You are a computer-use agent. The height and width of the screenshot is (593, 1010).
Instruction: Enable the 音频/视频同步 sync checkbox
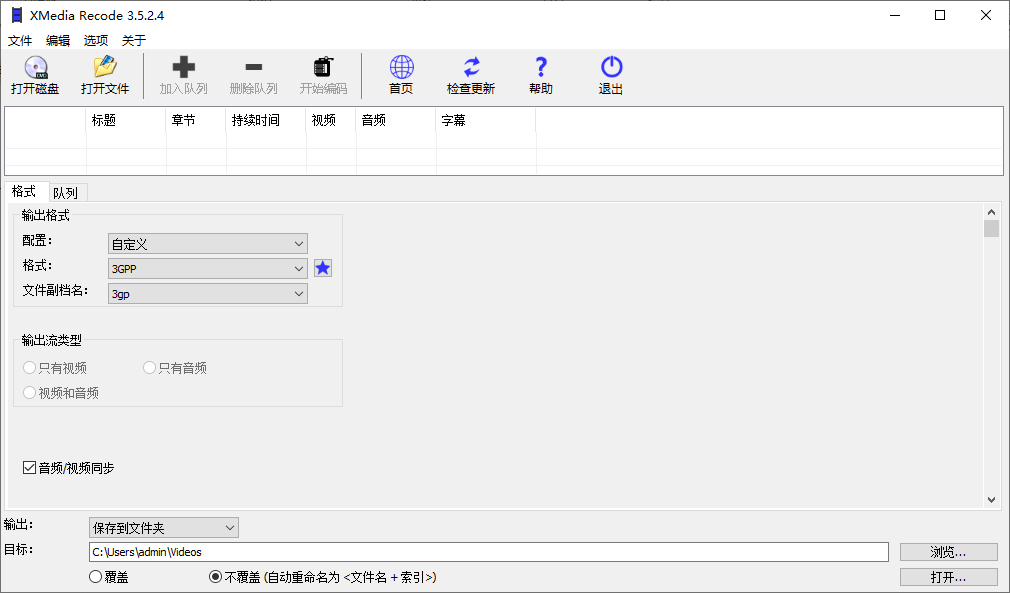click(x=29, y=467)
